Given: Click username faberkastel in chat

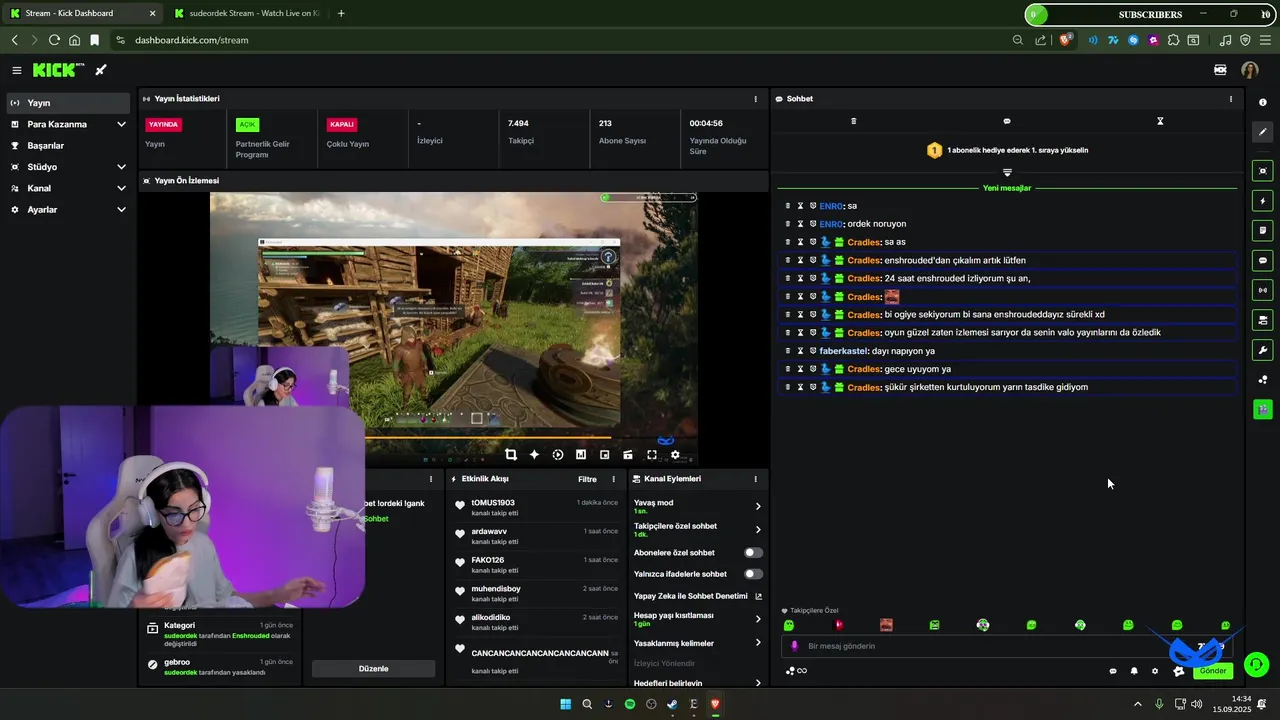Looking at the screenshot, I should [x=843, y=351].
